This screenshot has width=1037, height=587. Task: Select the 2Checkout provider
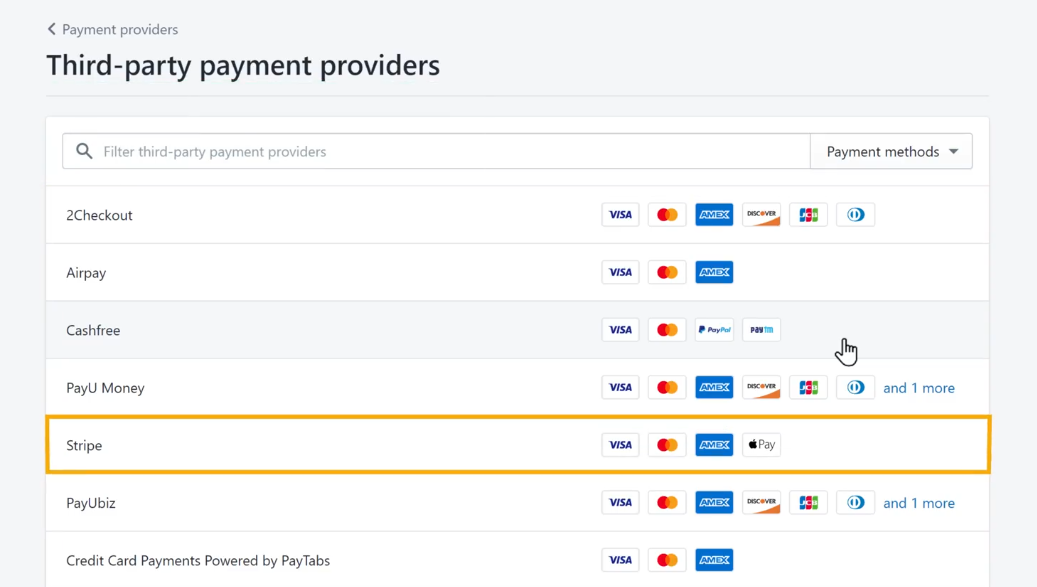[517, 215]
